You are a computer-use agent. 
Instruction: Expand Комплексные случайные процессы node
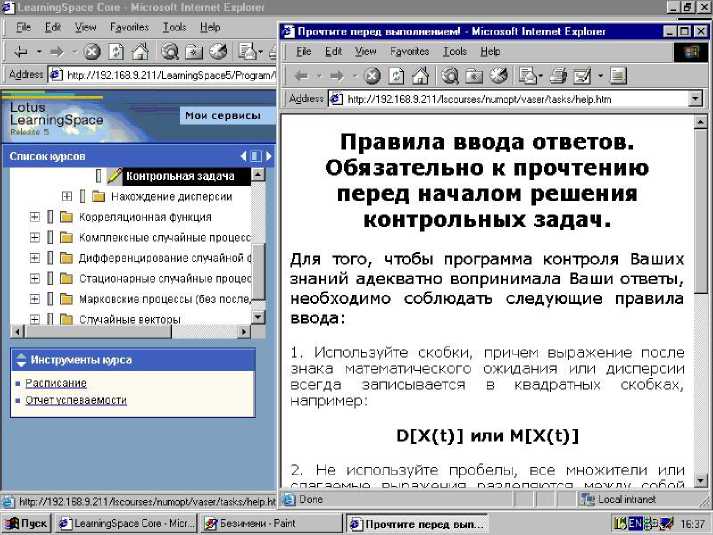tap(35, 237)
